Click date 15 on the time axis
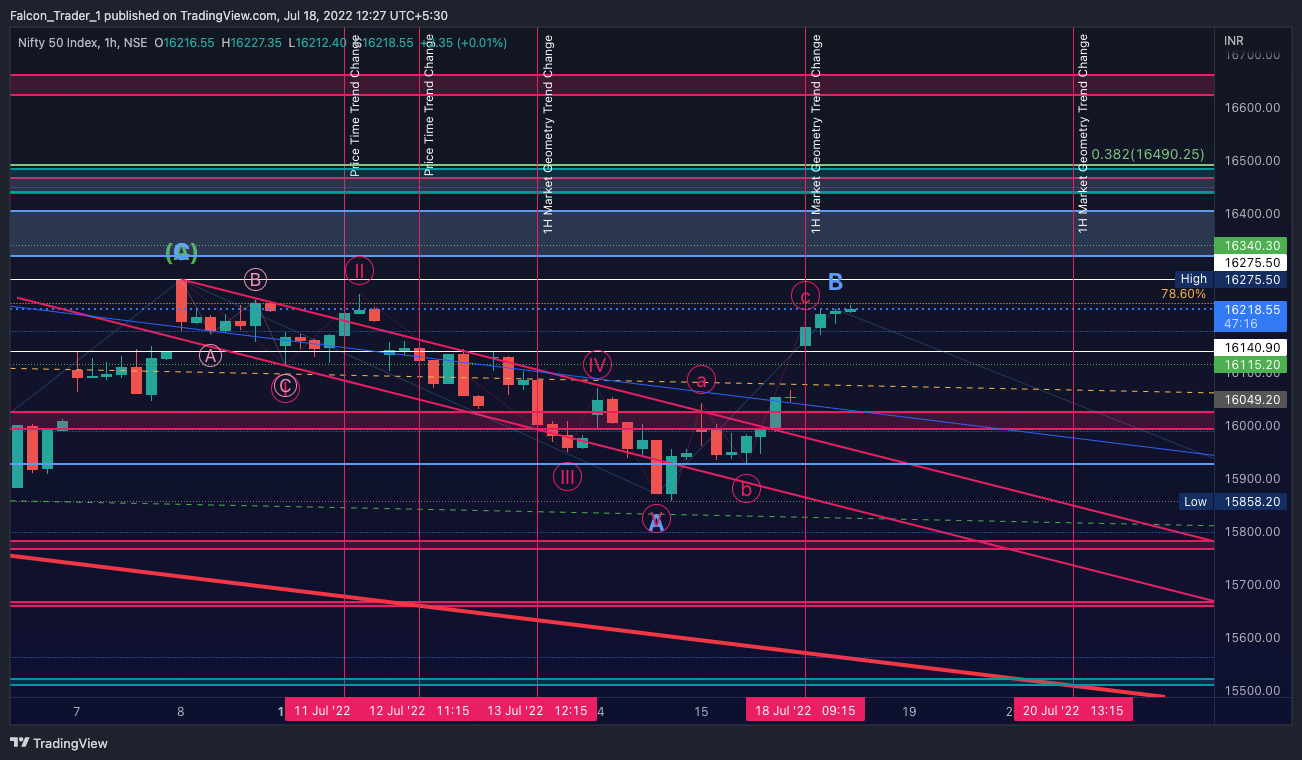1302x760 pixels. tap(702, 712)
